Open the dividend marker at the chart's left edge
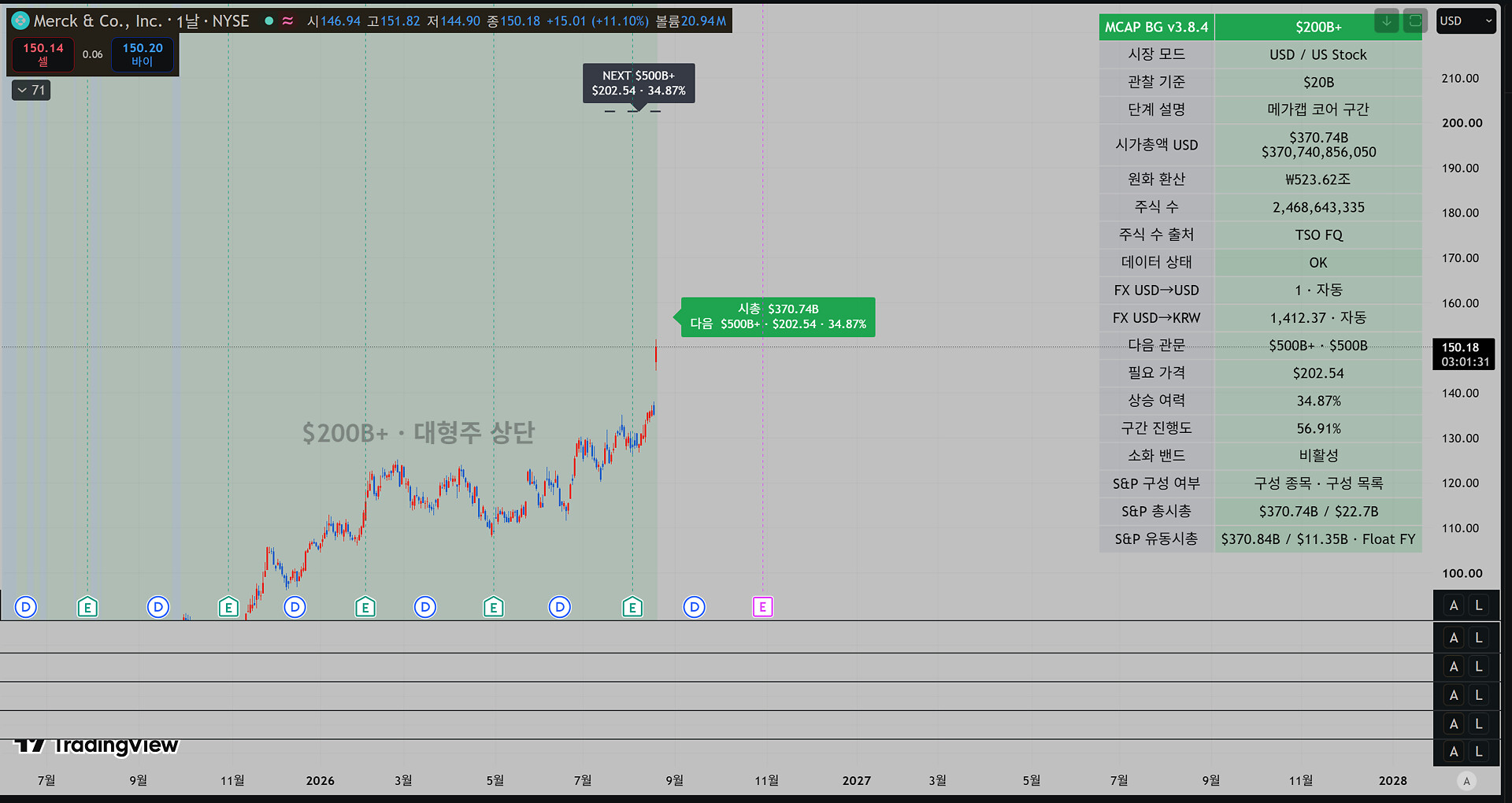Screen dimensions: 1512x803 pos(26,607)
